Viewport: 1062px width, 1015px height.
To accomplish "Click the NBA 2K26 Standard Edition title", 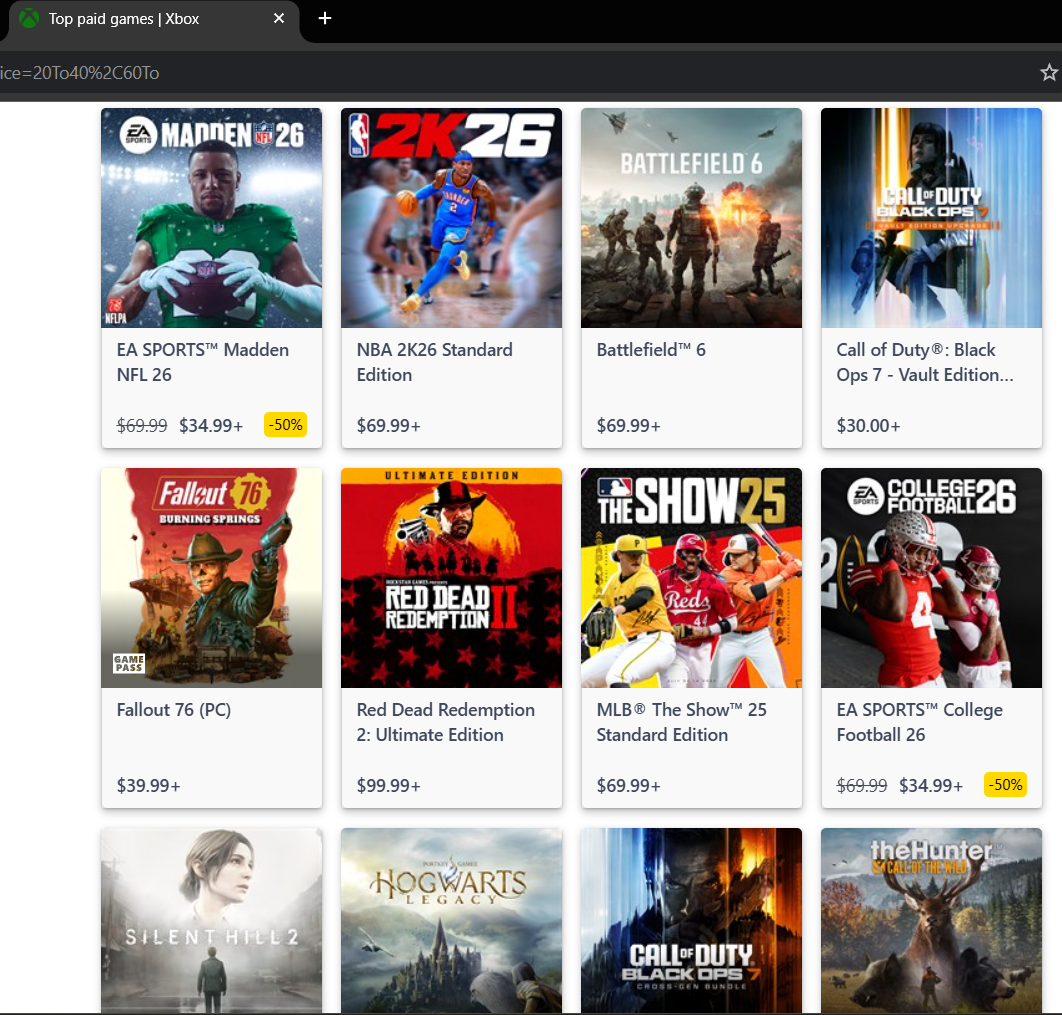I will coord(434,362).
